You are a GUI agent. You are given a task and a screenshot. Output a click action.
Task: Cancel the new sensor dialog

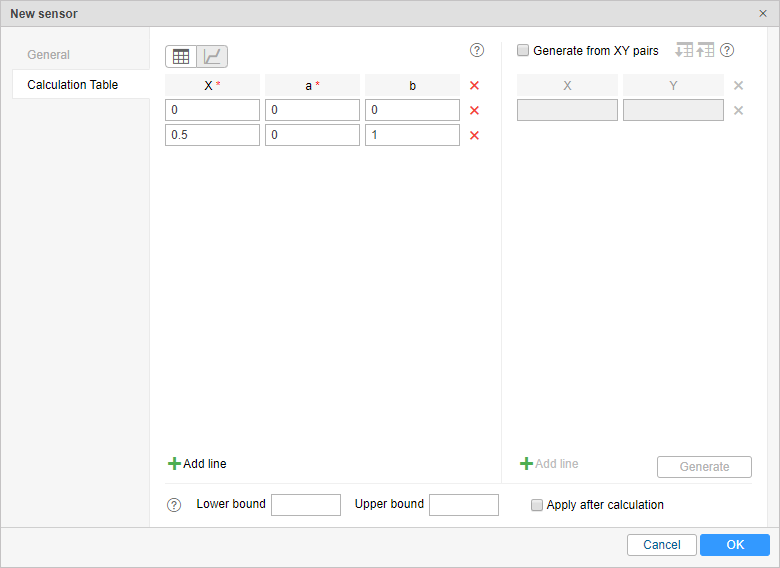tap(662, 545)
